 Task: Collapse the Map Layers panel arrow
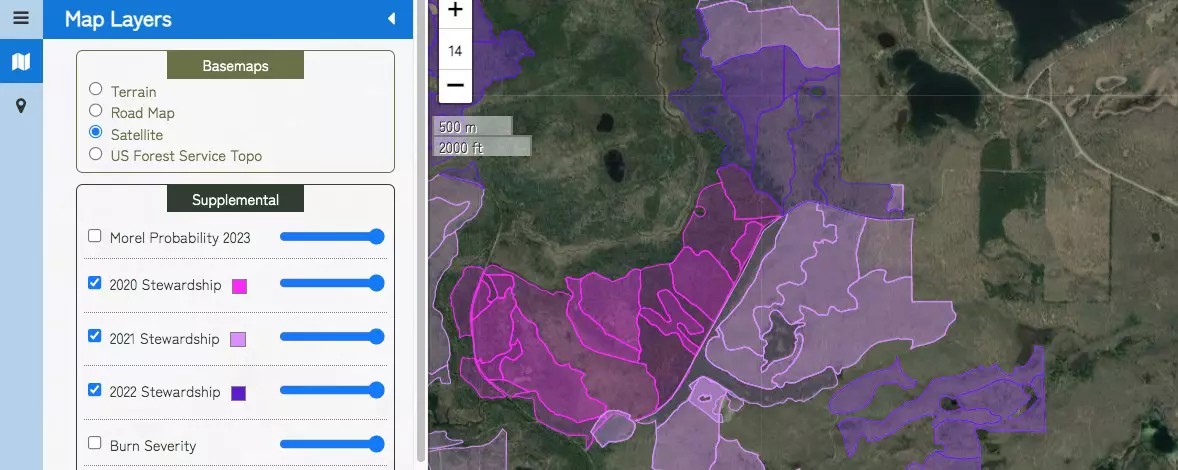pyautogui.click(x=391, y=19)
